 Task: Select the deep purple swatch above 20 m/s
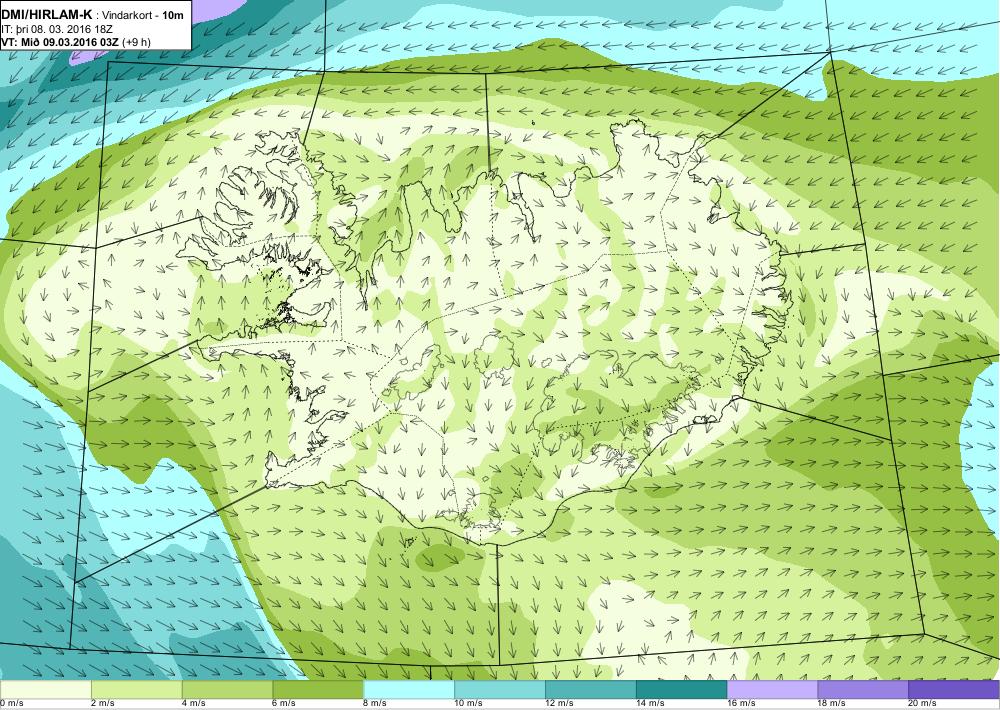click(954, 690)
